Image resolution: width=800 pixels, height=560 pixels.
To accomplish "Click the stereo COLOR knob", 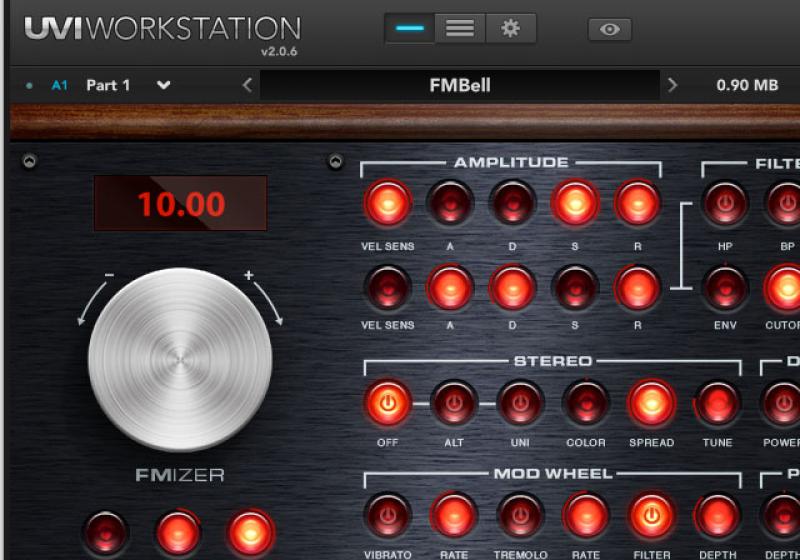I will [x=585, y=403].
